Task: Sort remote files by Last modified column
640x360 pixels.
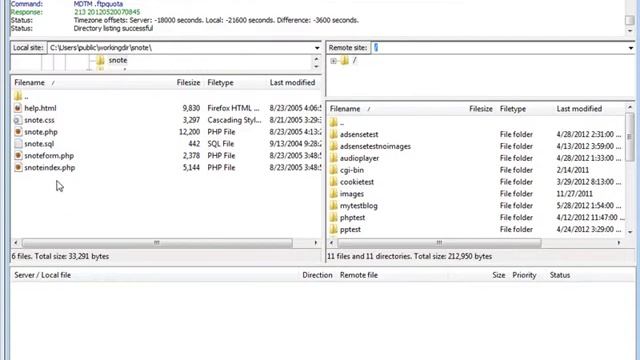Action: 579,109
